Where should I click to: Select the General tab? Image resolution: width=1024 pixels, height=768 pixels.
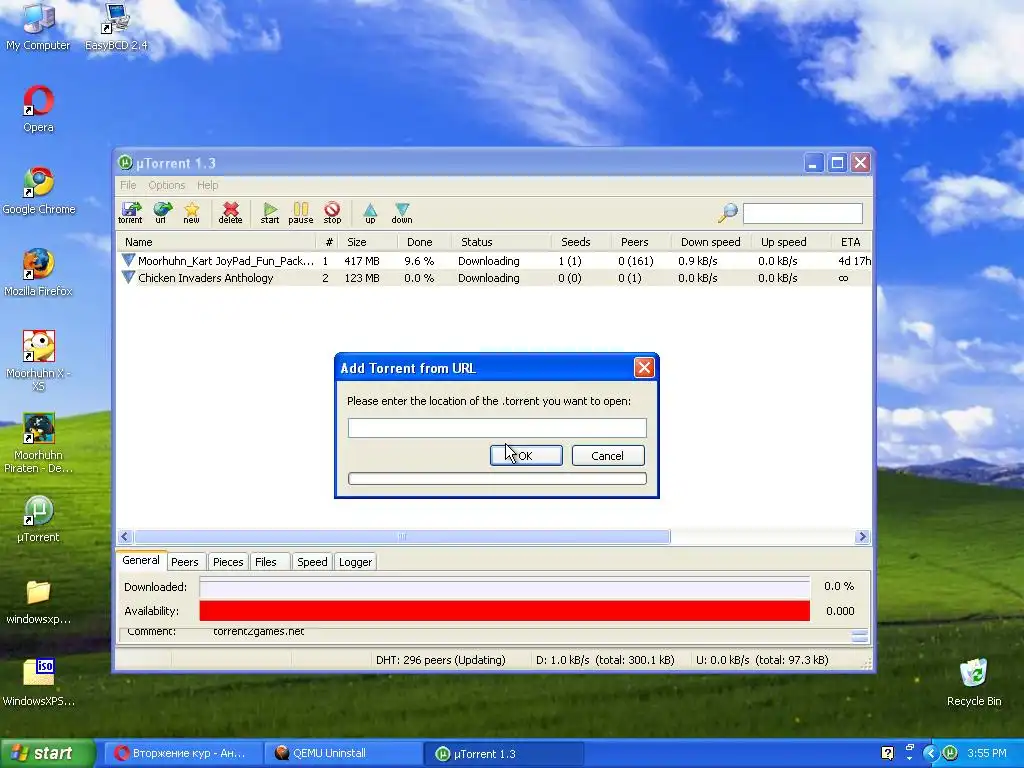140,560
